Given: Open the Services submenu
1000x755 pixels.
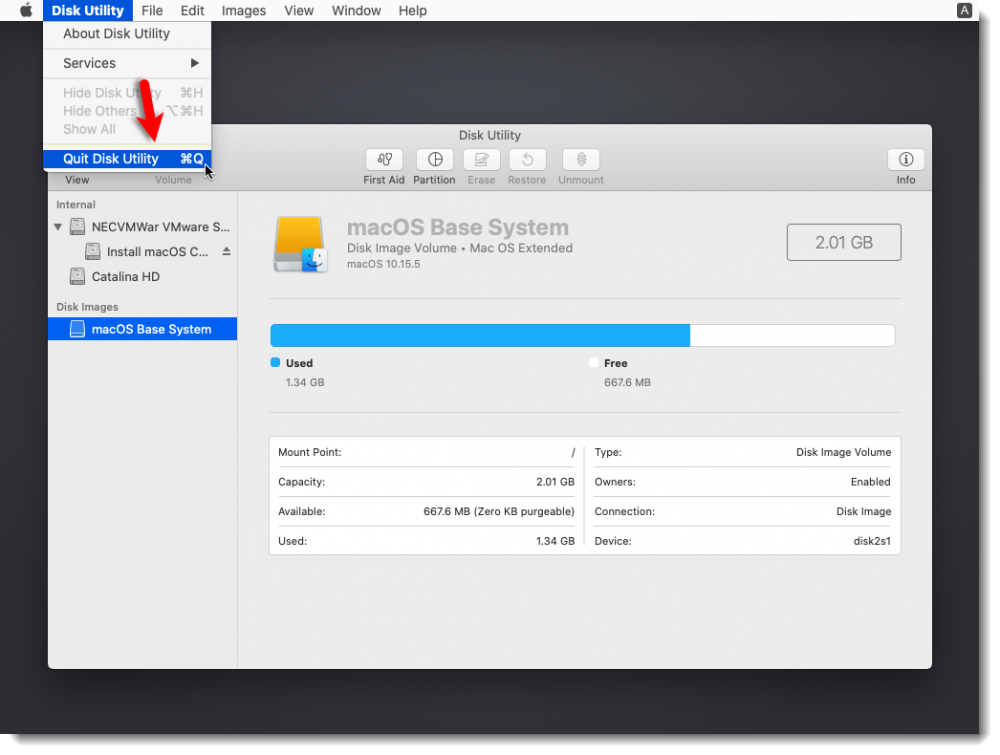Looking at the screenshot, I should 89,62.
